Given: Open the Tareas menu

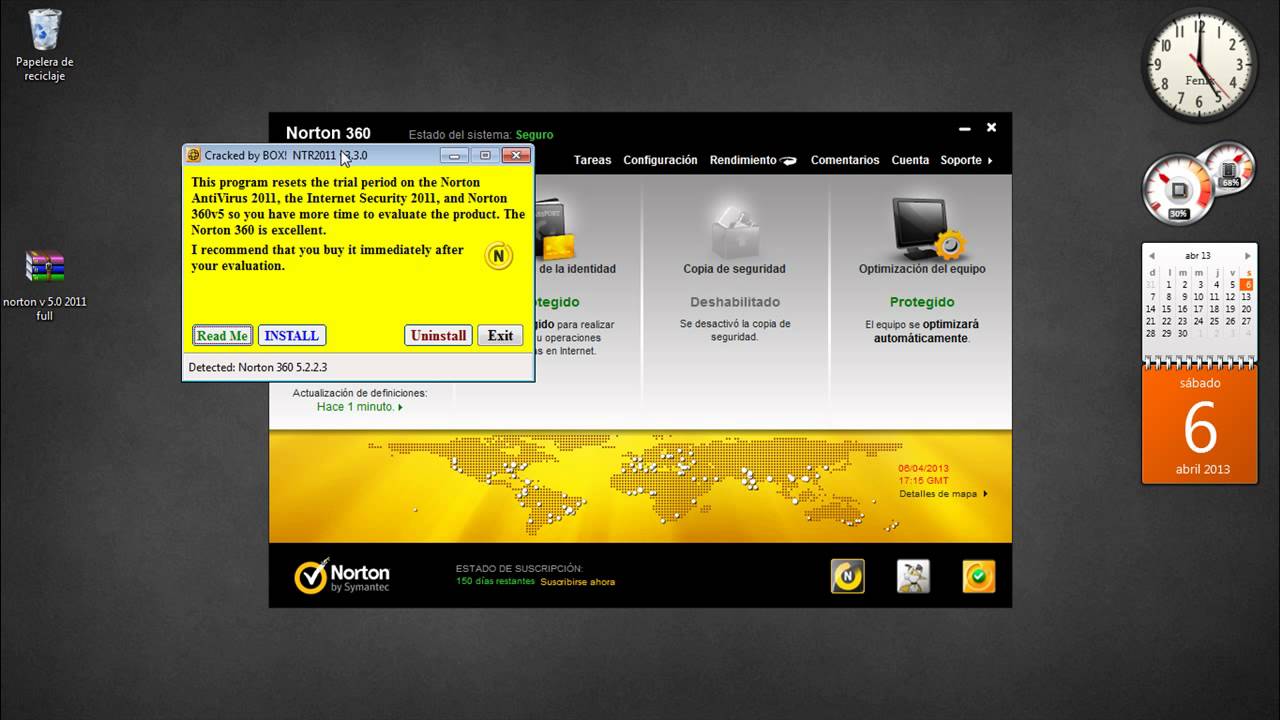Looking at the screenshot, I should (592, 160).
